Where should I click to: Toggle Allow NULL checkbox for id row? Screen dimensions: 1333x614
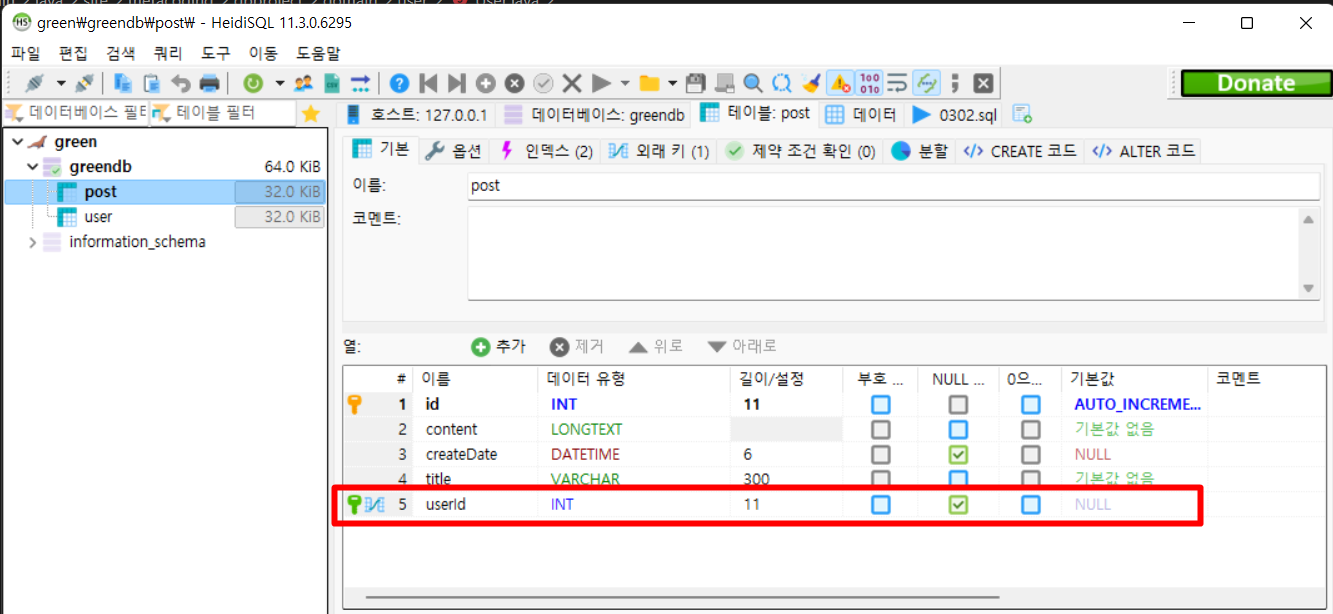click(x=959, y=405)
